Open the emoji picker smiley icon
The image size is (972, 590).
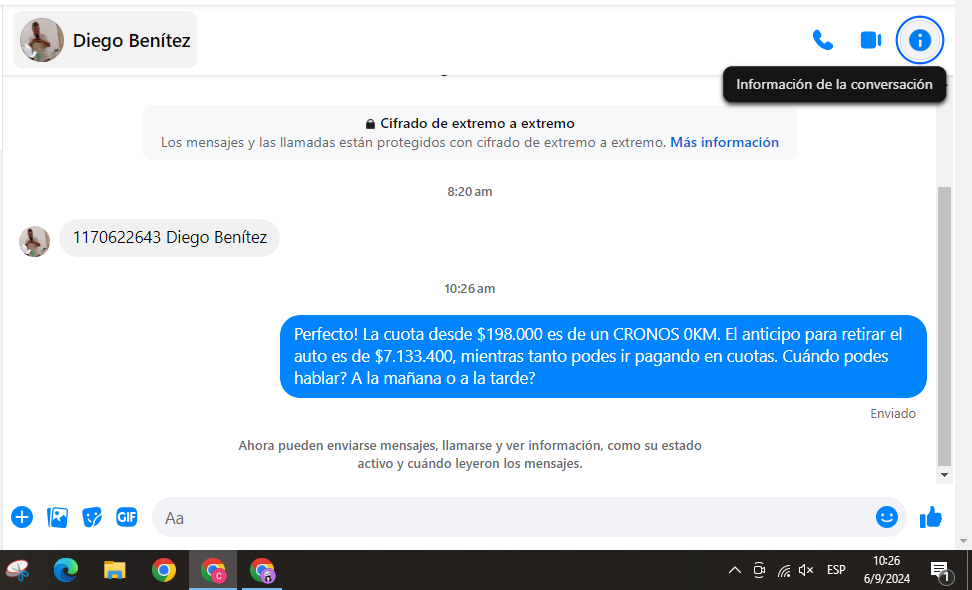[x=886, y=517]
